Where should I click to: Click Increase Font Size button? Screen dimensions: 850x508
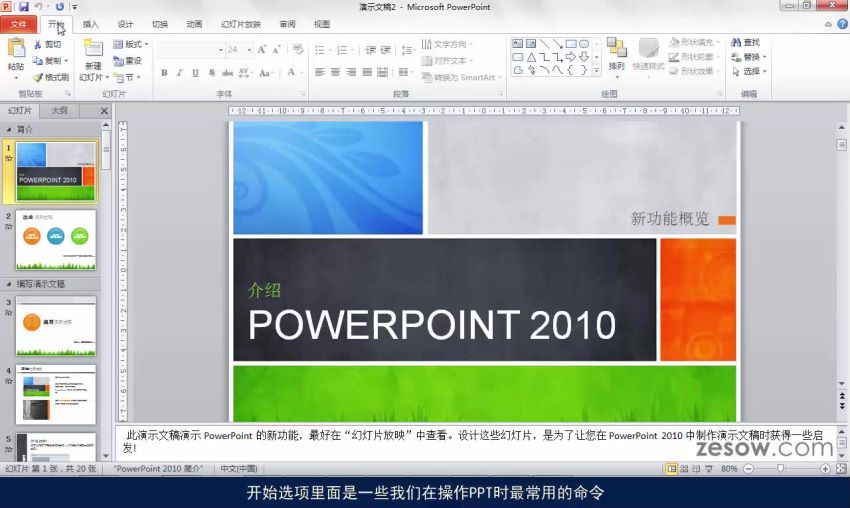(262, 50)
